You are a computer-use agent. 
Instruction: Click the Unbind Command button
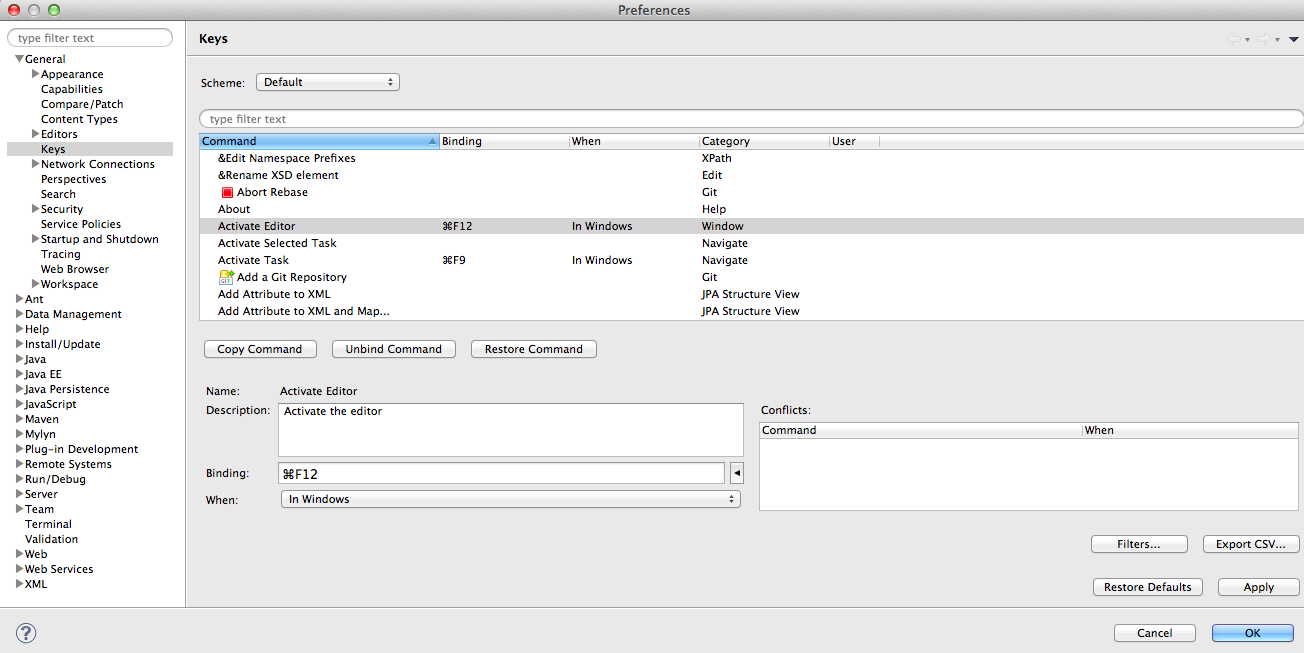click(x=393, y=349)
